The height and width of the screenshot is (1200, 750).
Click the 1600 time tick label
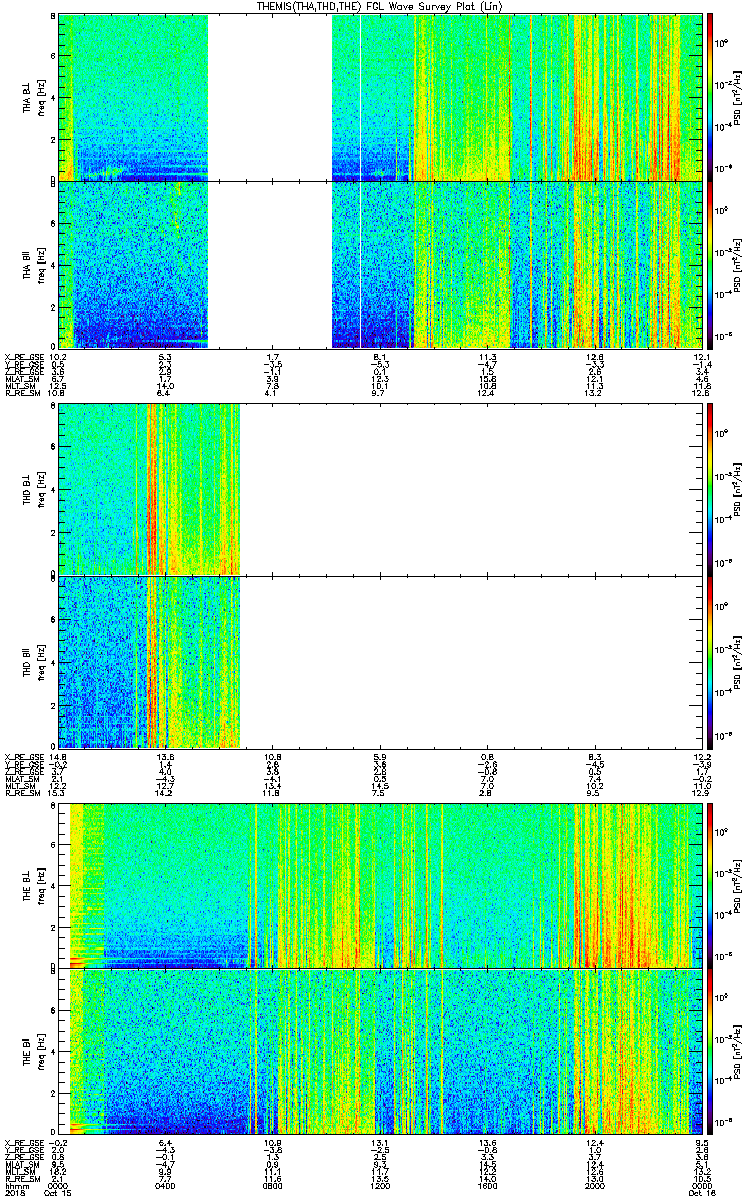click(488, 1186)
